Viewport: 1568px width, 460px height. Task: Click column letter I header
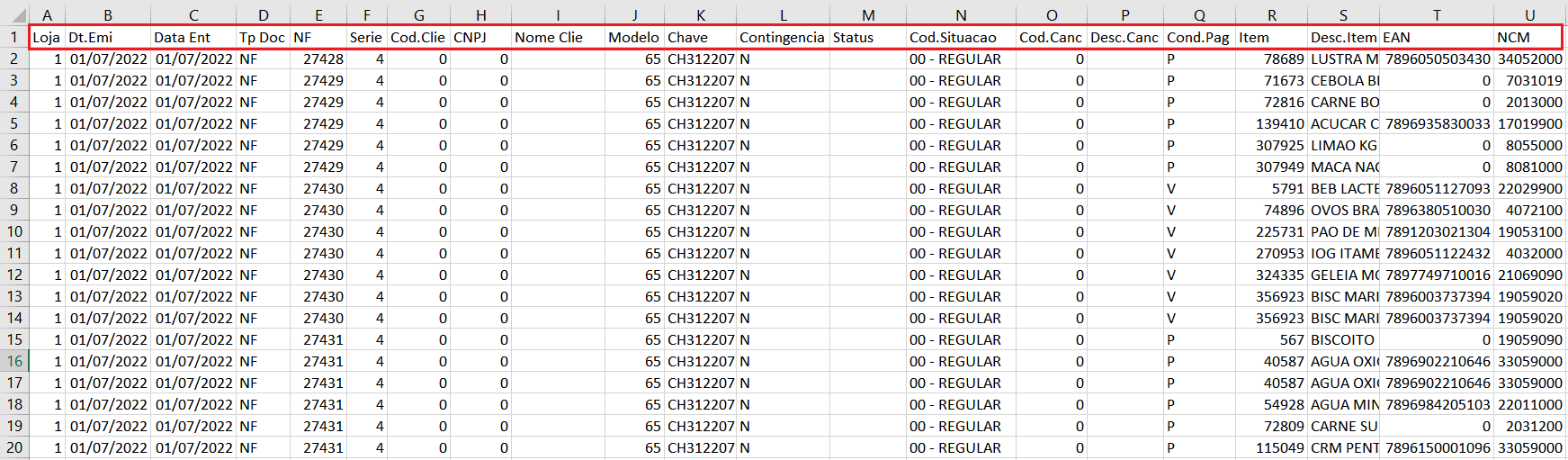click(558, 15)
